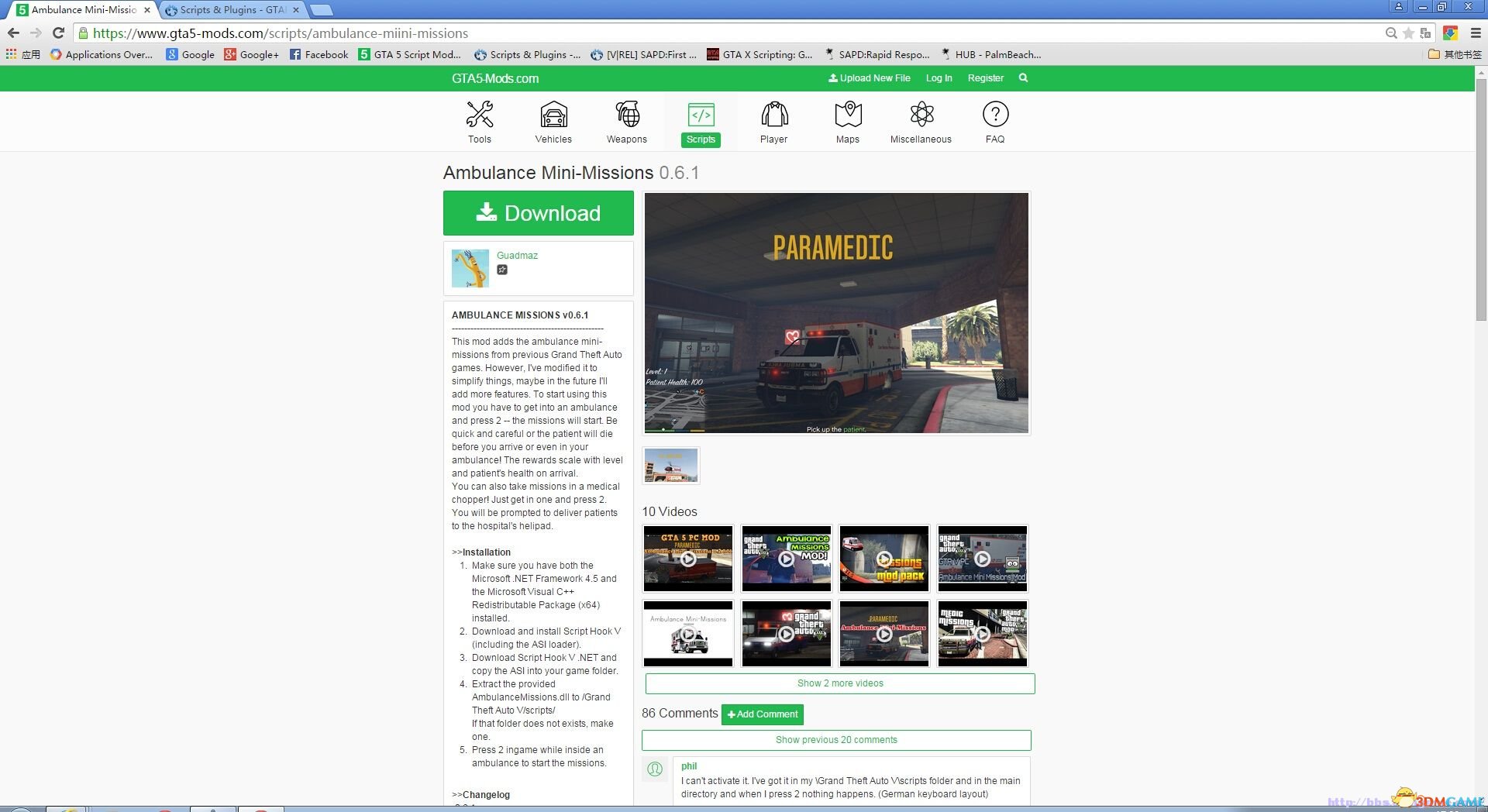Reload the page with refresh icon
This screenshot has height=812, width=1488.
[x=58, y=33]
